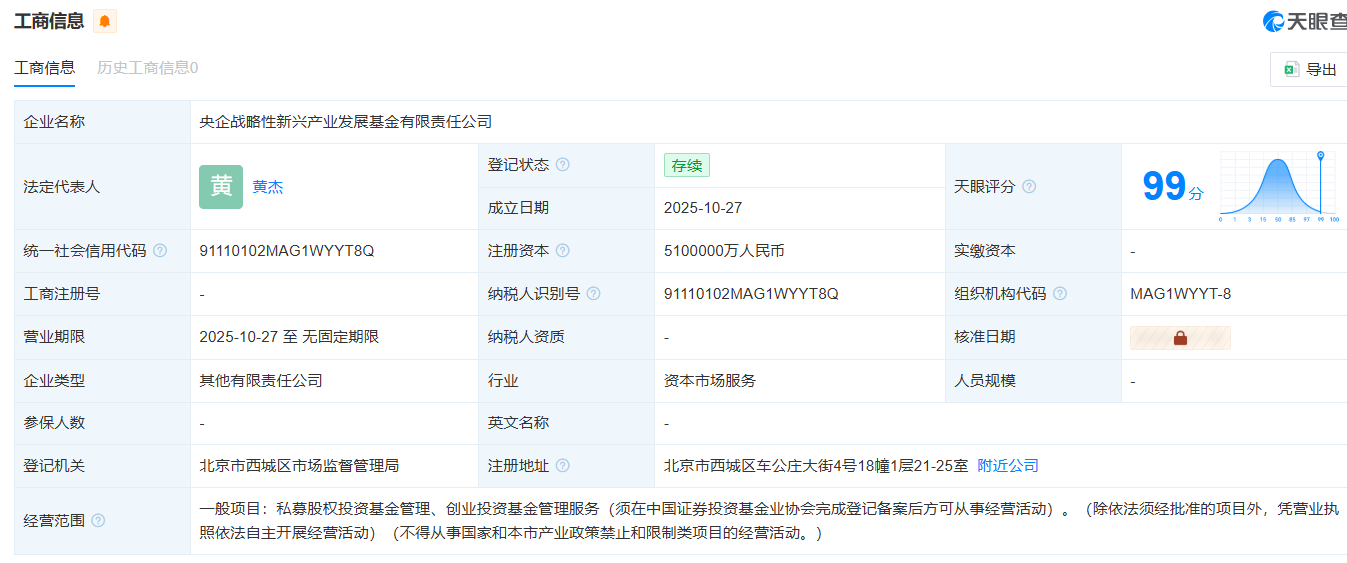Click the 导出 export button

click(1310, 69)
